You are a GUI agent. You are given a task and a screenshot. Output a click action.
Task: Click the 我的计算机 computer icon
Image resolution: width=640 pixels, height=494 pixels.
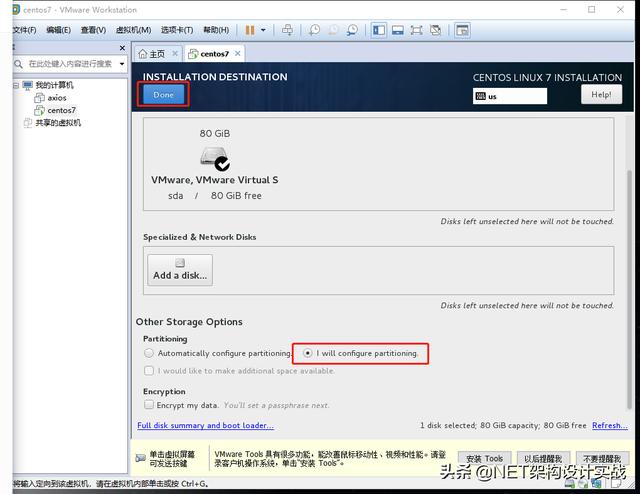[27, 85]
